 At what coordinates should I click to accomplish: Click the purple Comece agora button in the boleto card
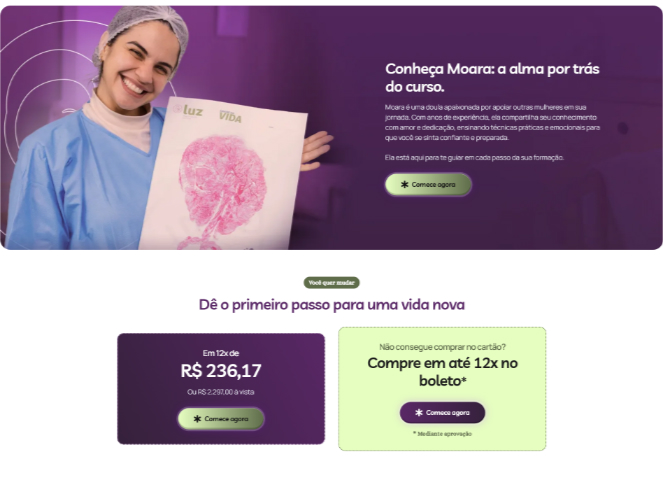click(442, 412)
